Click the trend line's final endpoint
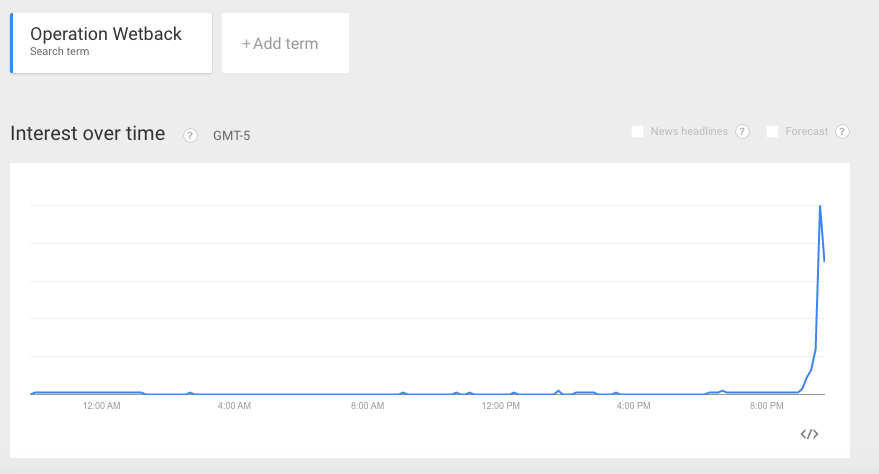The height and width of the screenshot is (474, 879). [824, 261]
